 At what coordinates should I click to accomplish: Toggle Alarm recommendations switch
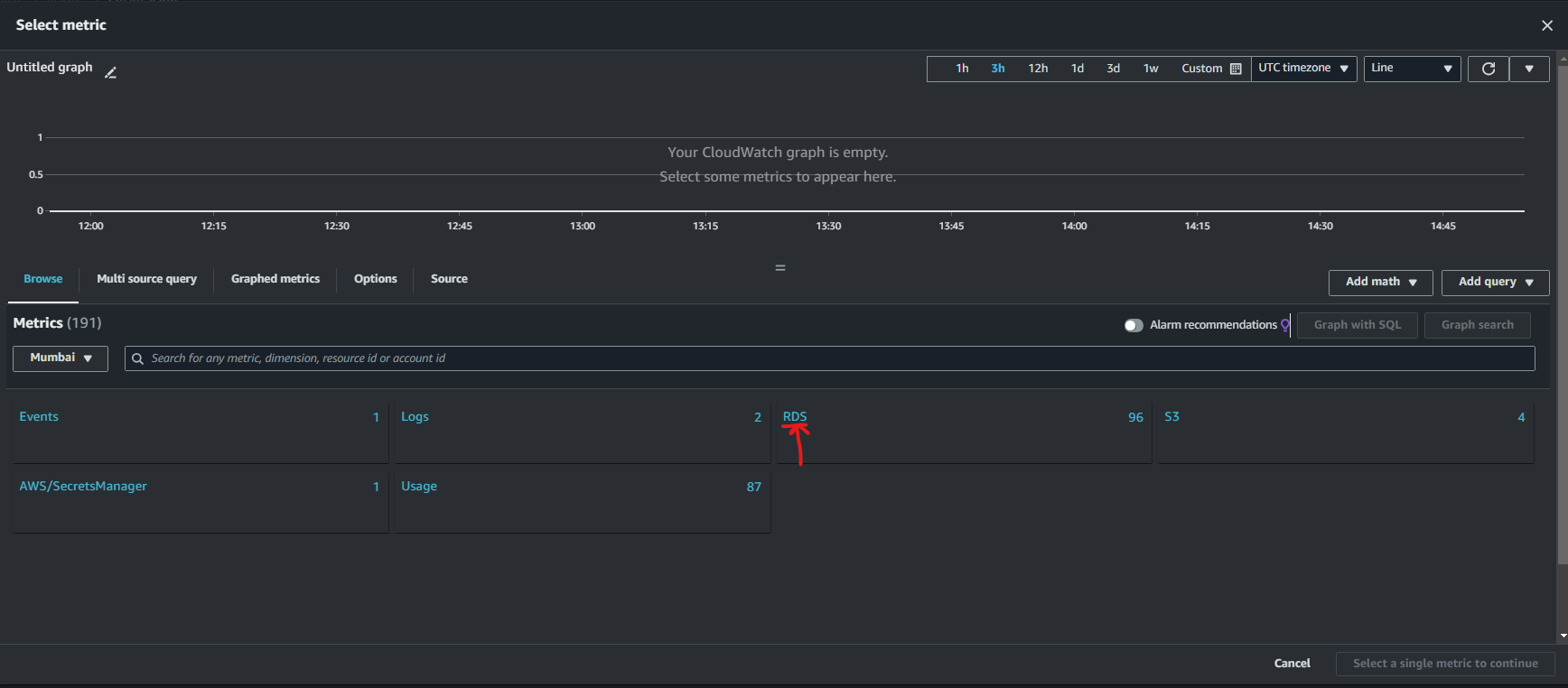click(1134, 325)
